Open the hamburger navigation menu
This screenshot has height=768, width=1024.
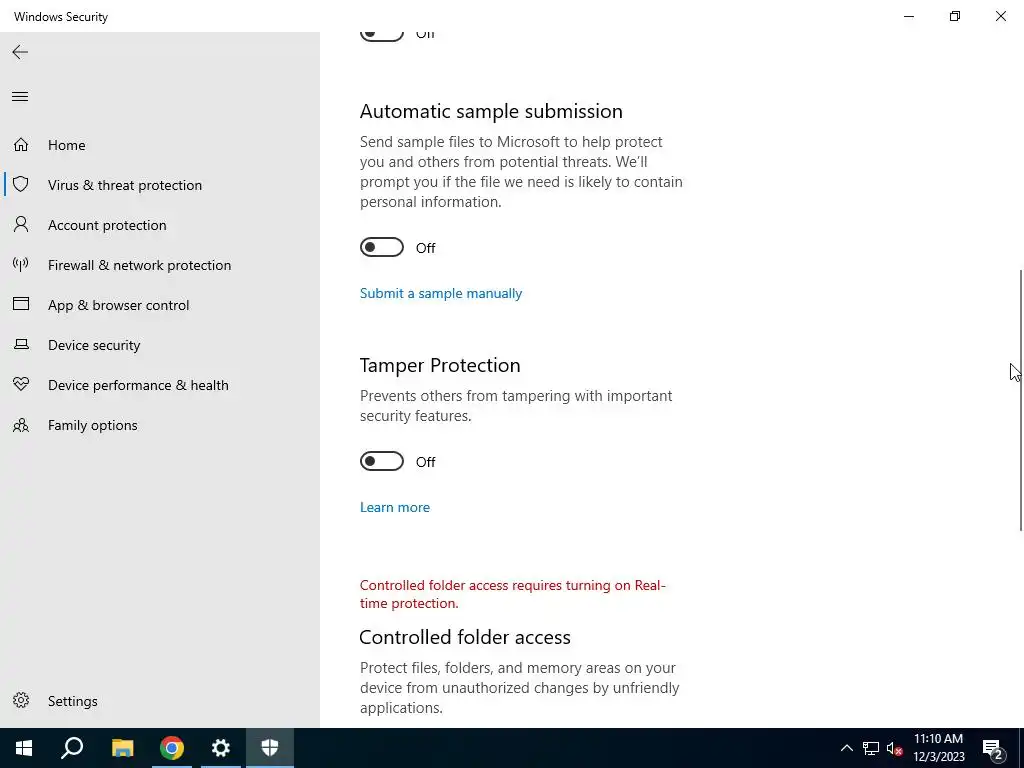click(20, 97)
